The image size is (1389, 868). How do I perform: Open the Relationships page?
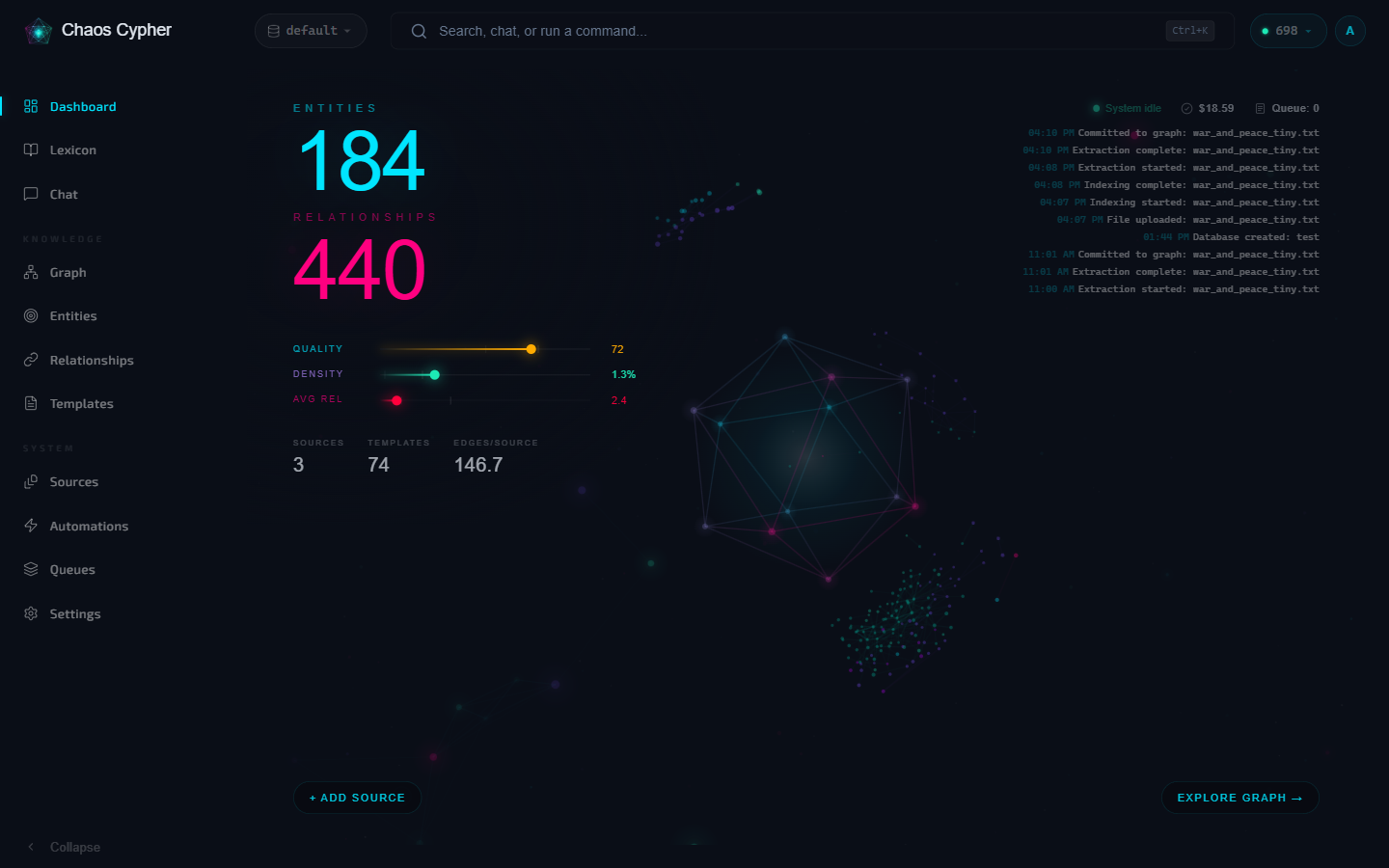pos(92,360)
